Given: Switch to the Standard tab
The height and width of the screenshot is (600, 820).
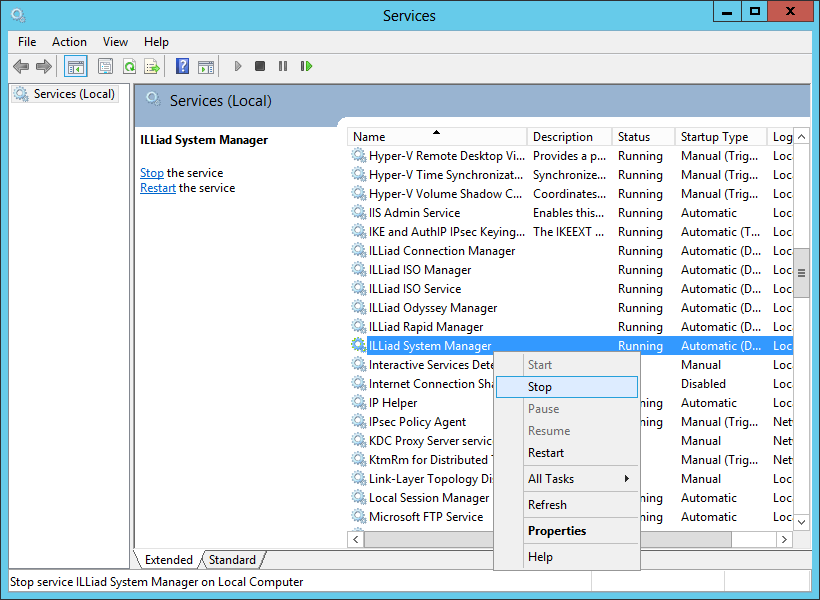Looking at the screenshot, I should [232, 560].
